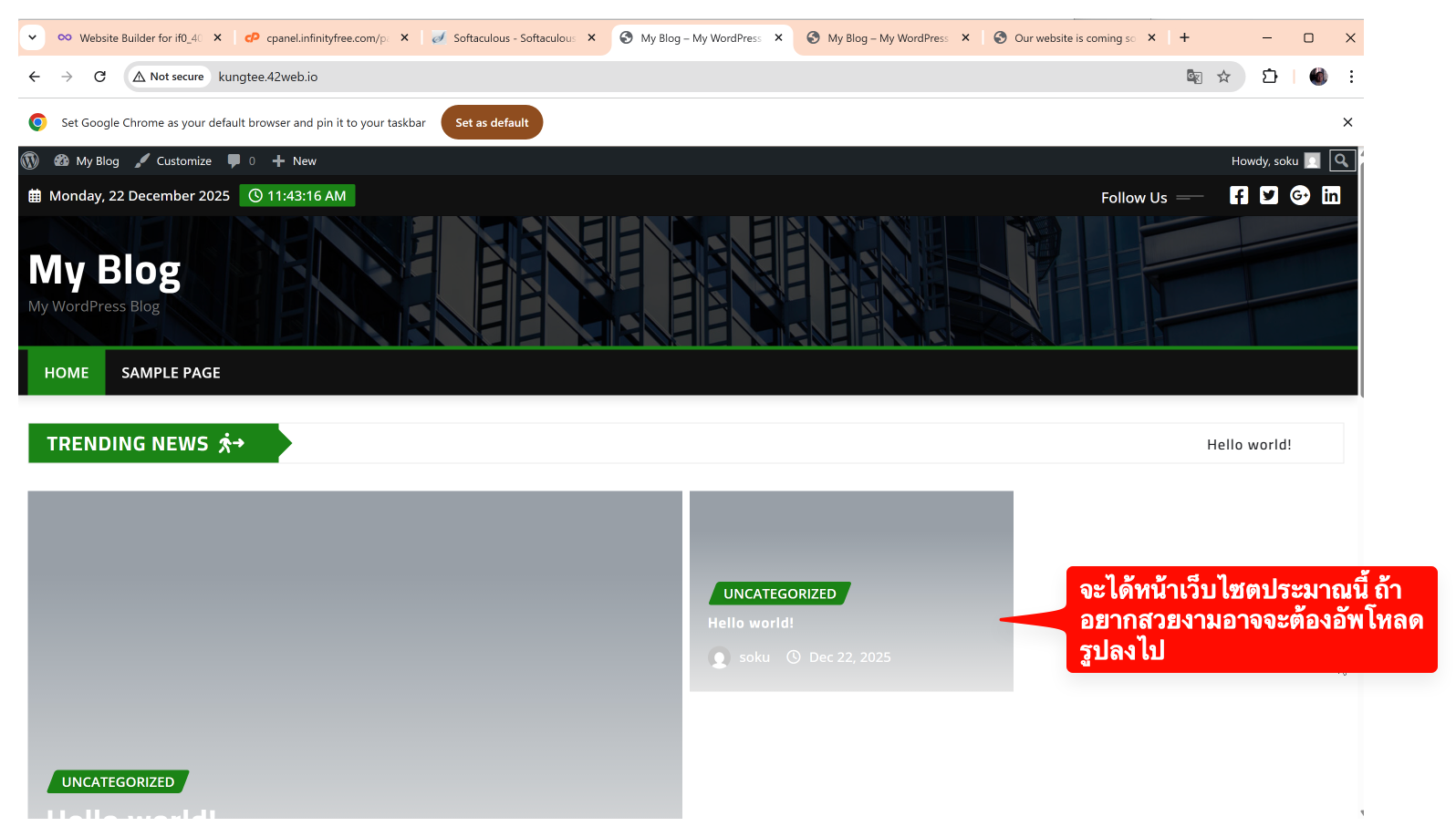The width and height of the screenshot is (1456, 837).
Task: Expand the tab search dropdown arrow
Action: pyautogui.click(x=32, y=37)
